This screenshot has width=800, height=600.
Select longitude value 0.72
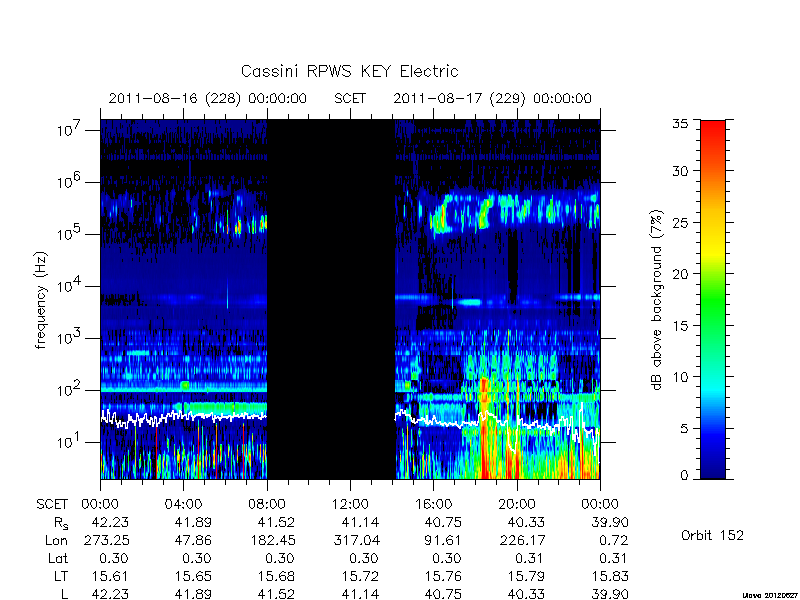point(613,540)
